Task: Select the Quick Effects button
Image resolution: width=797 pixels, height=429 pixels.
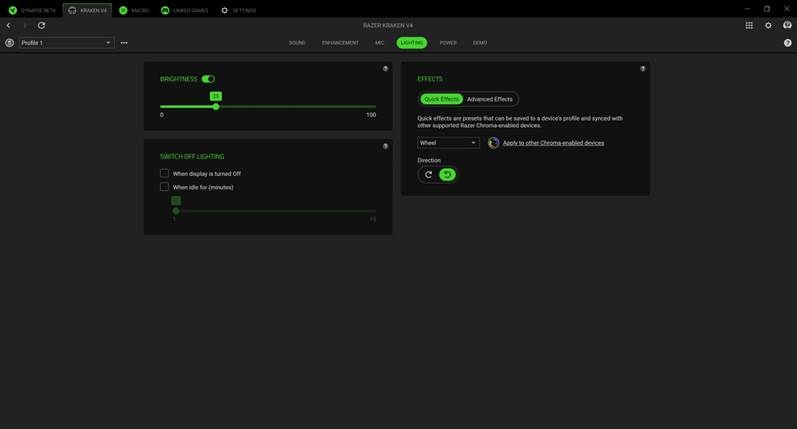Action: tap(441, 99)
